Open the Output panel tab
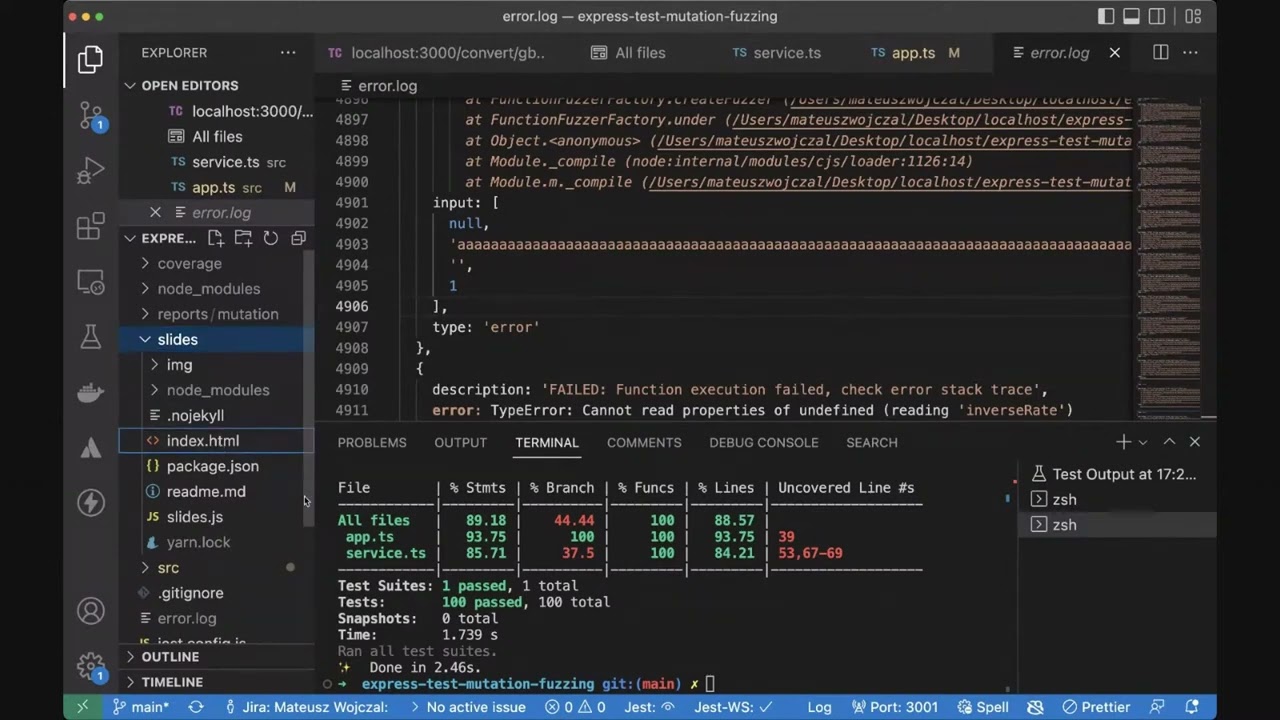The width and height of the screenshot is (1280, 720). coord(461,442)
